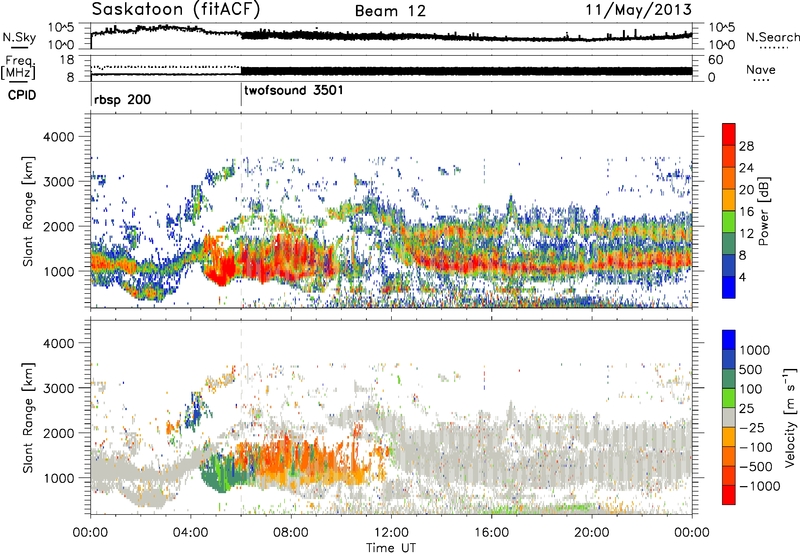800x554 pixels.
Task: Click the '4000' tick of power panel
Action: click(58, 137)
